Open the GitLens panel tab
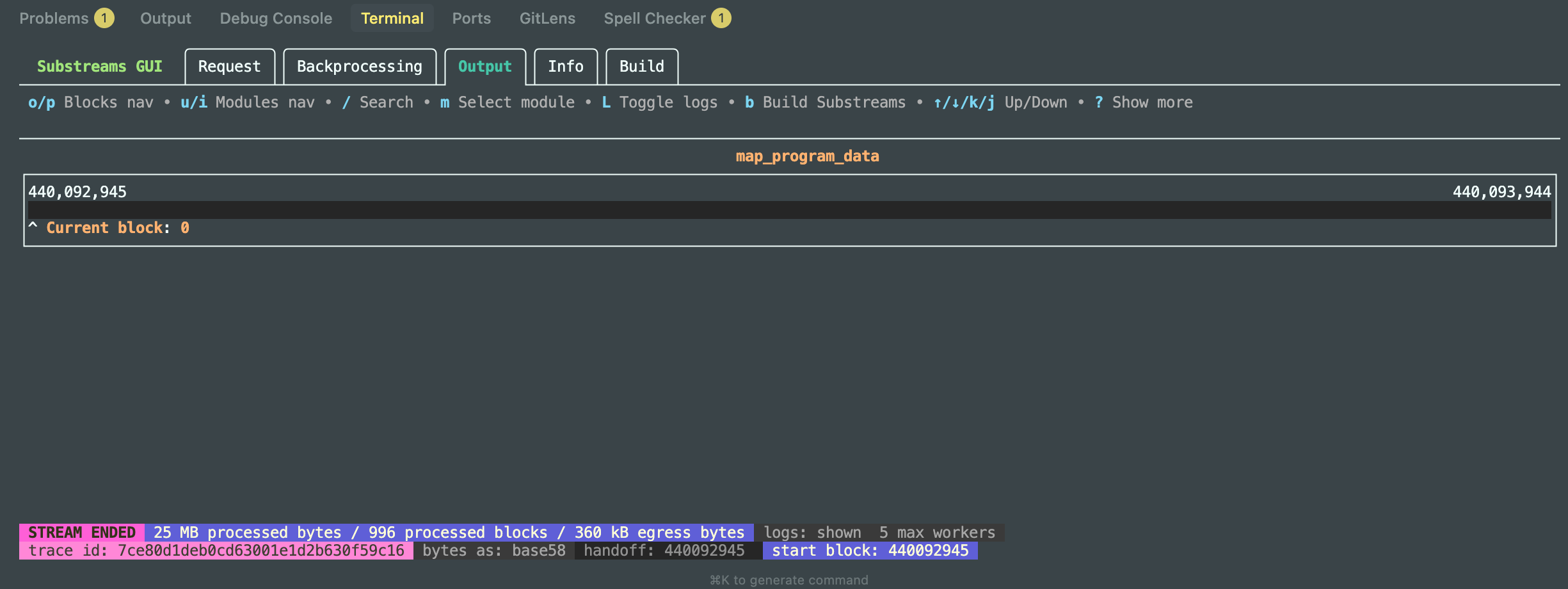The image size is (1568, 589). pyautogui.click(x=547, y=19)
